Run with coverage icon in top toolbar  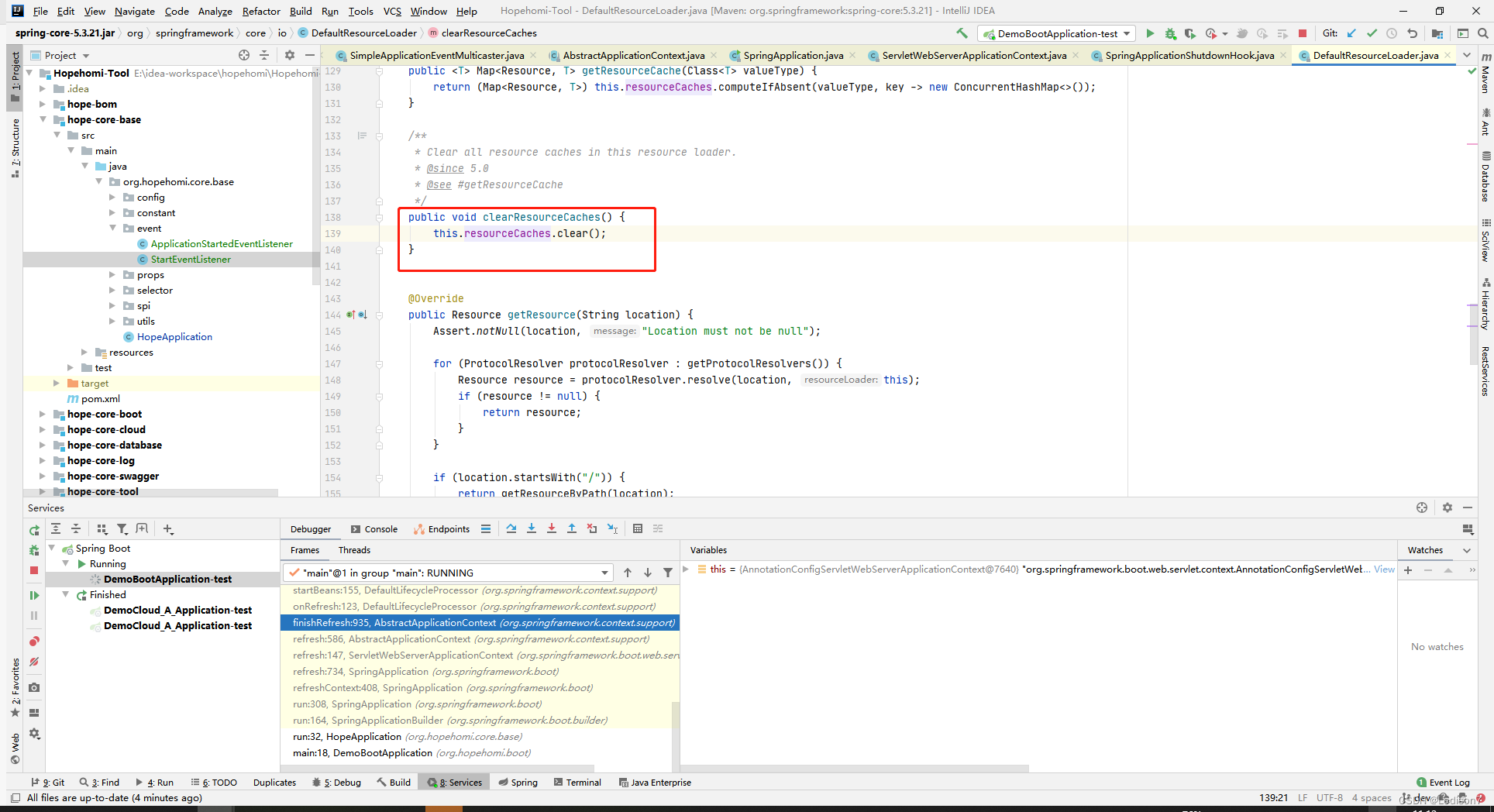1189,33
